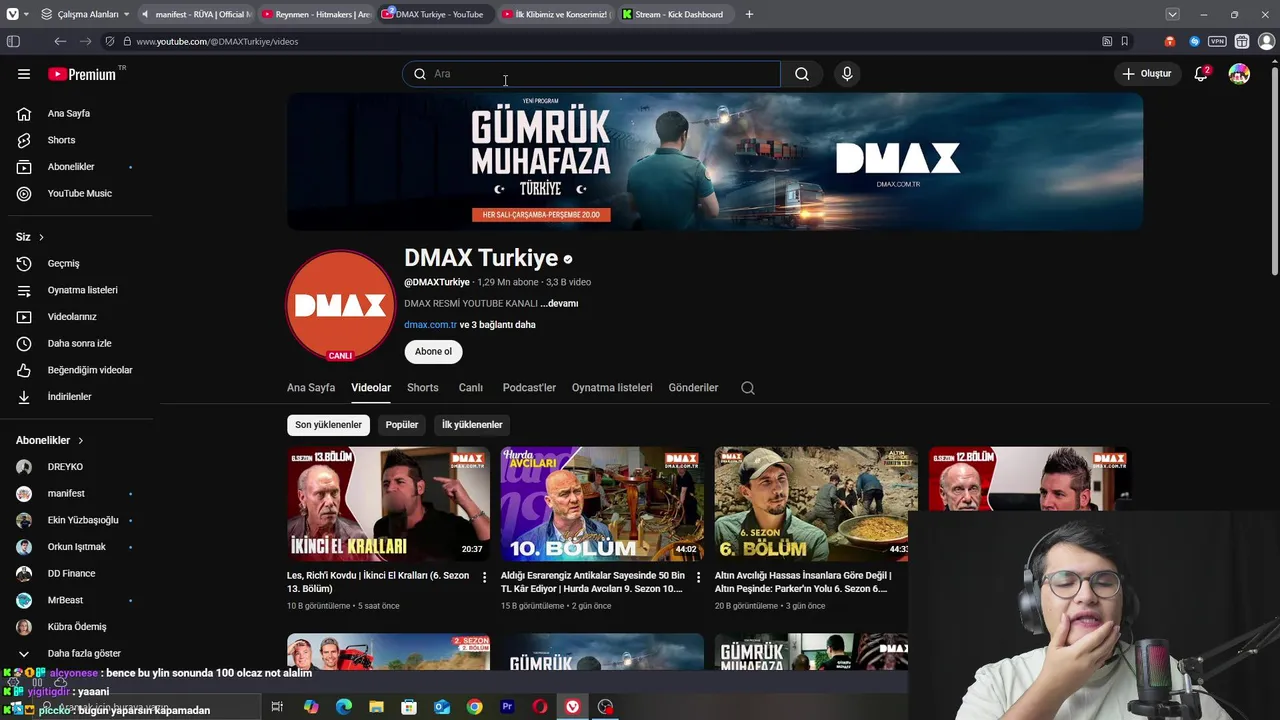Open Çalışma Alanları workspaces dropdown
The image size is (1280, 720).
pos(85,14)
